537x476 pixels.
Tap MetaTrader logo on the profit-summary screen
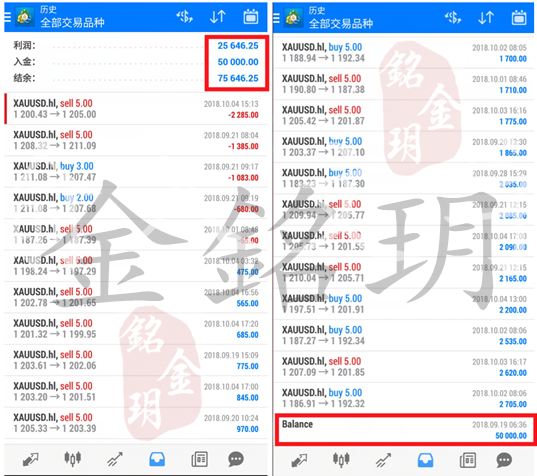point(25,17)
